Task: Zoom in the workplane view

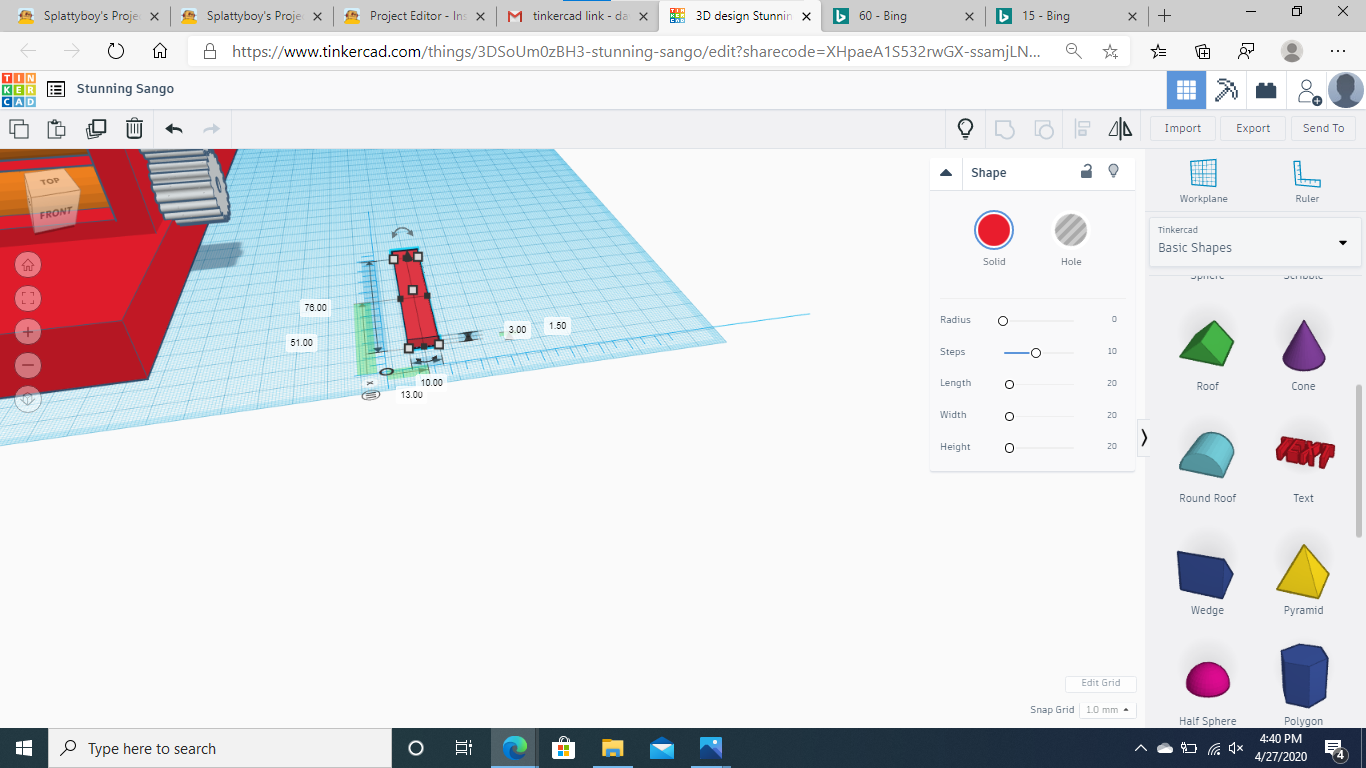Action: (x=28, y=332)
